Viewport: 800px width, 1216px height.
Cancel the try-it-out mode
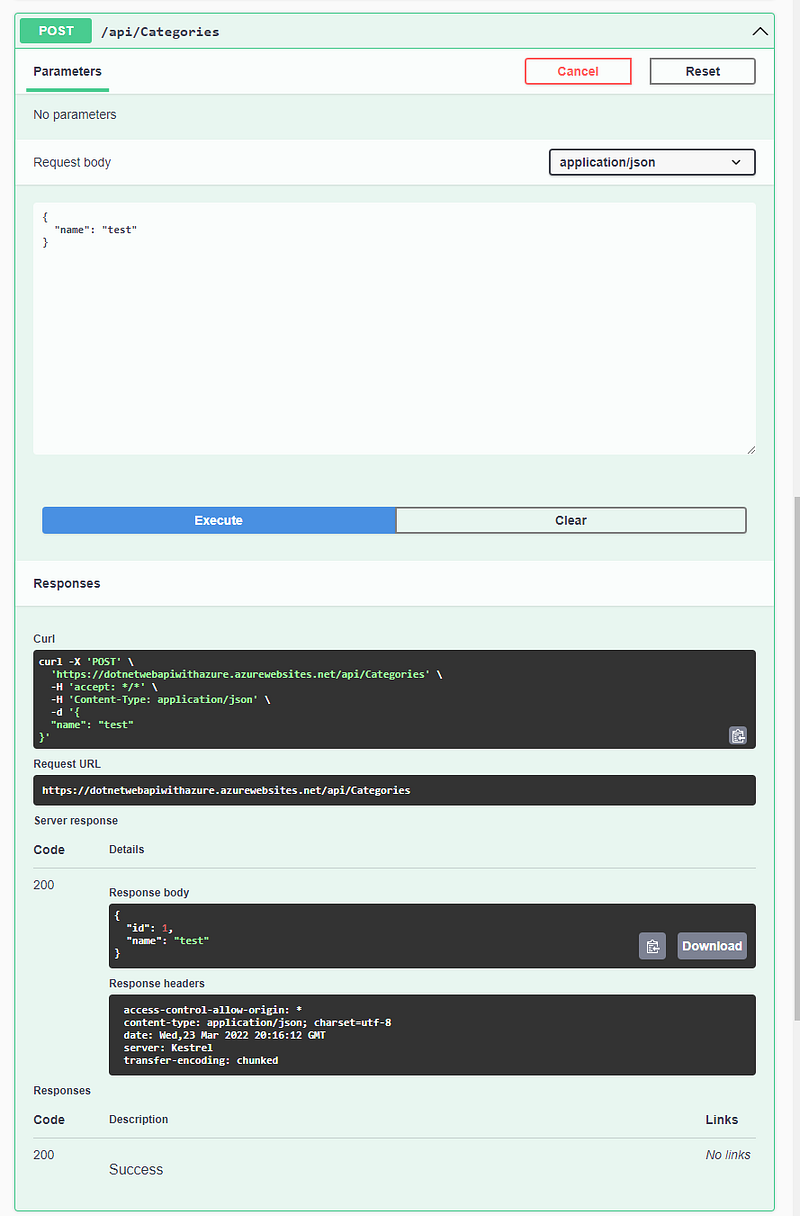(x=578, y=71)
